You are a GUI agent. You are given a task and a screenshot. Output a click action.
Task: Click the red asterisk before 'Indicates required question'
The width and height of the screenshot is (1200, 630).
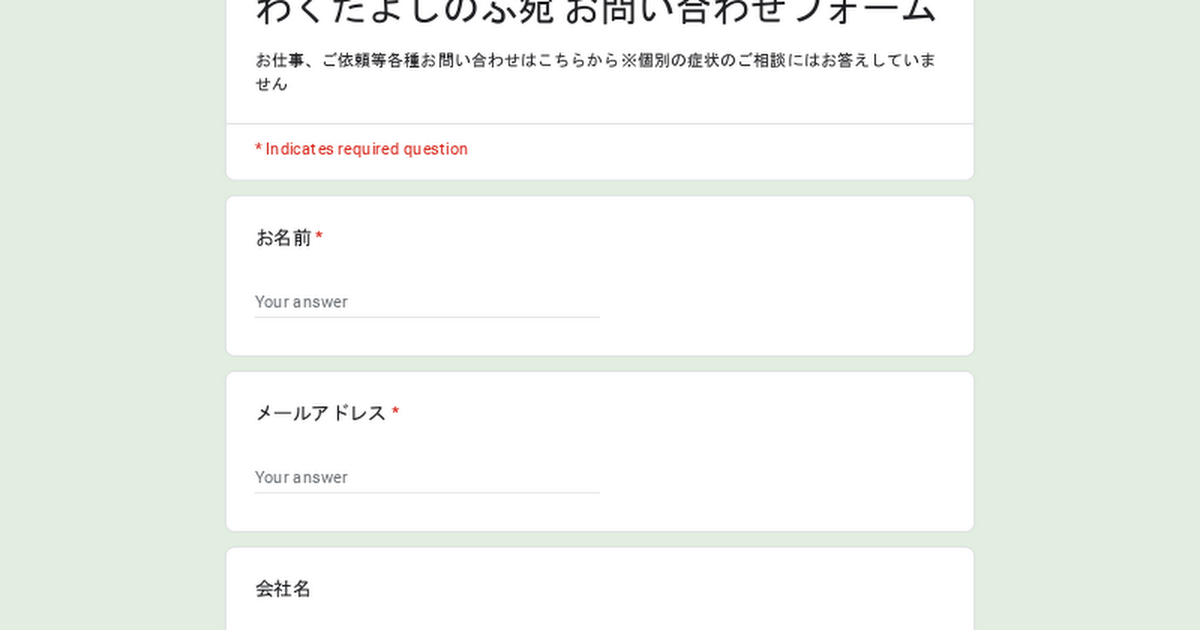[258, 149]
